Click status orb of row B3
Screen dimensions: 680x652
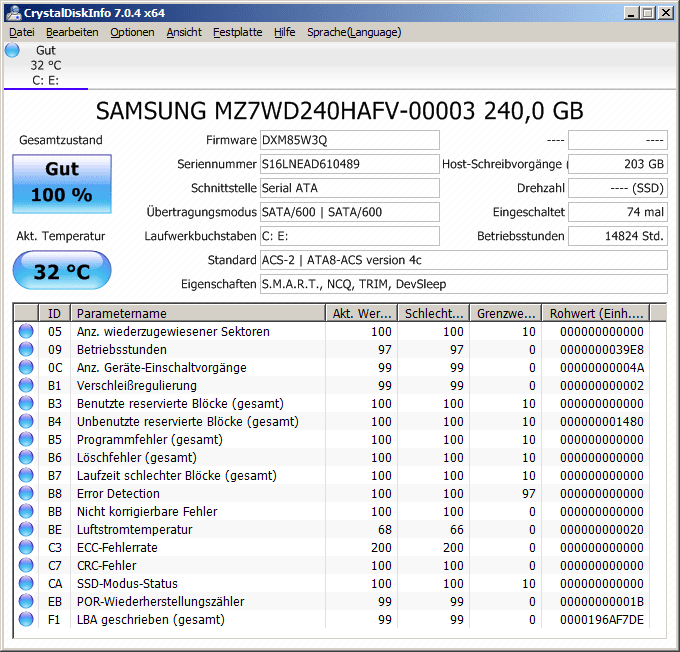click(26, 403)
